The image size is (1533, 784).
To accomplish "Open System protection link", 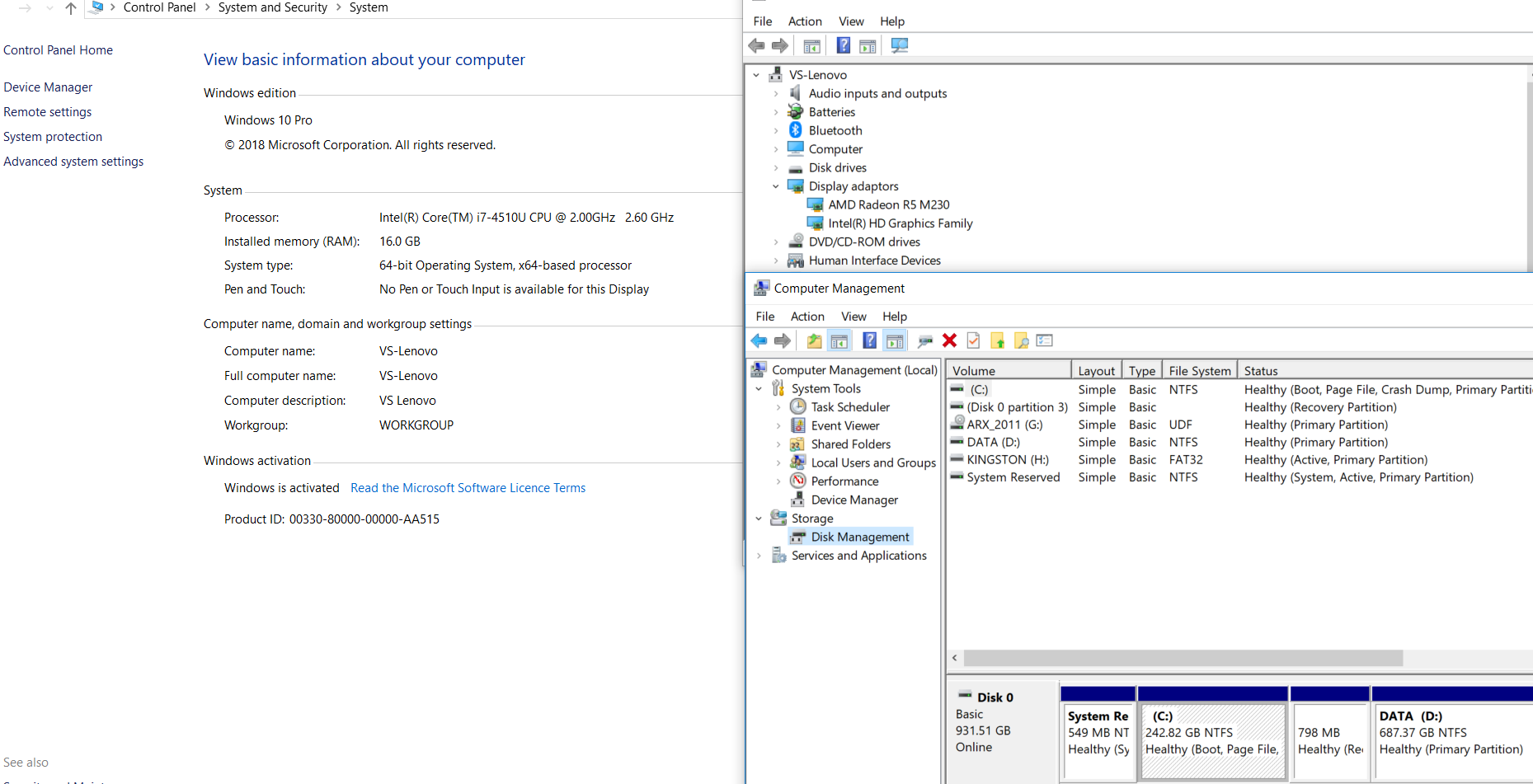I will [x=53, y=137].
